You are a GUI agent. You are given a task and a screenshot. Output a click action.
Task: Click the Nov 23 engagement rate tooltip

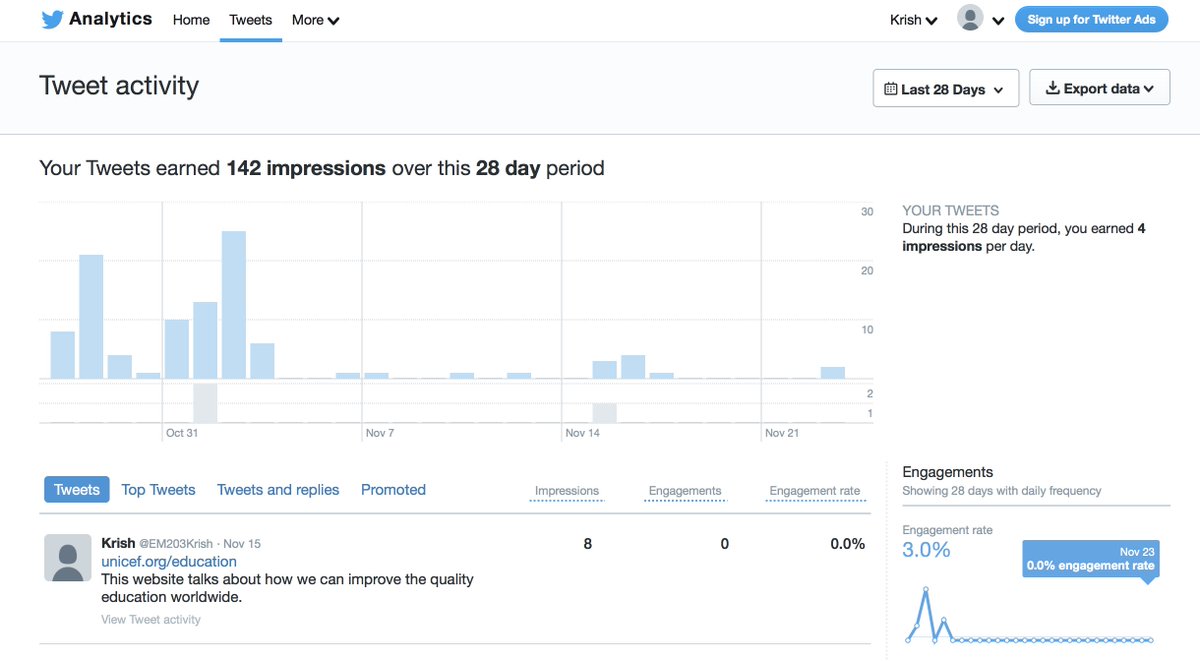[1090, 559]
